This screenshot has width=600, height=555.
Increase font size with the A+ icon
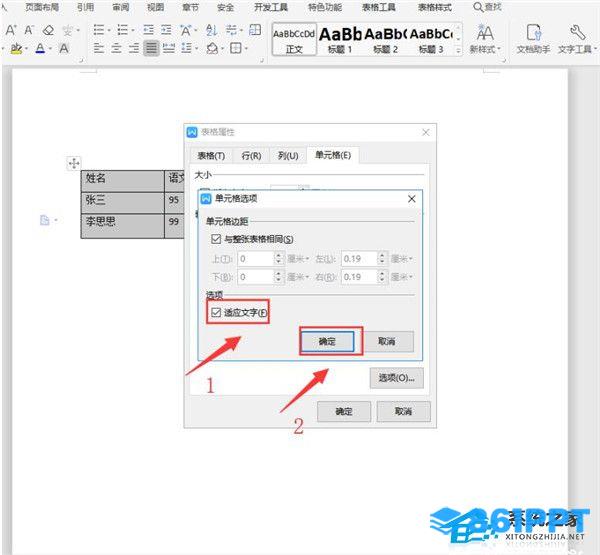11,30
